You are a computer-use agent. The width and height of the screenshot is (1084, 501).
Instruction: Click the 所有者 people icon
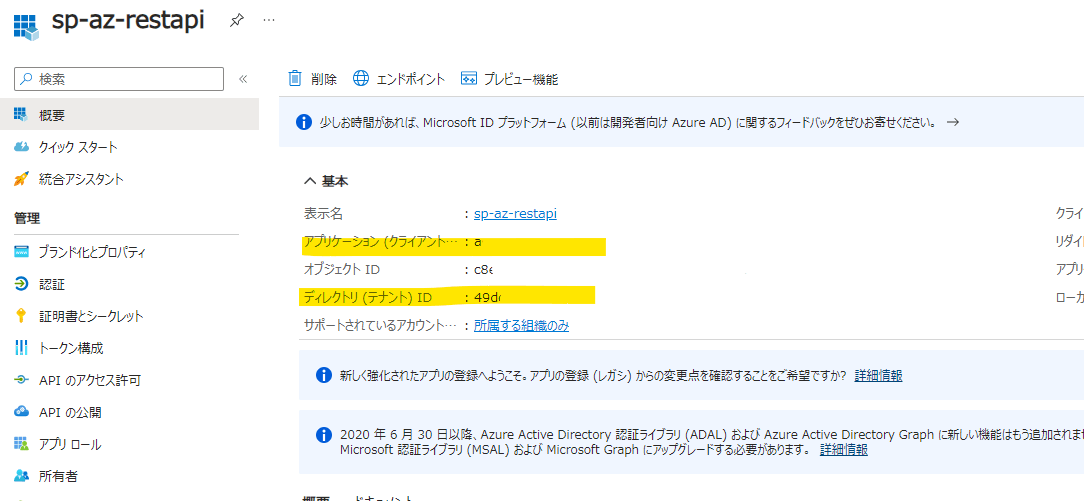[21, 476]
